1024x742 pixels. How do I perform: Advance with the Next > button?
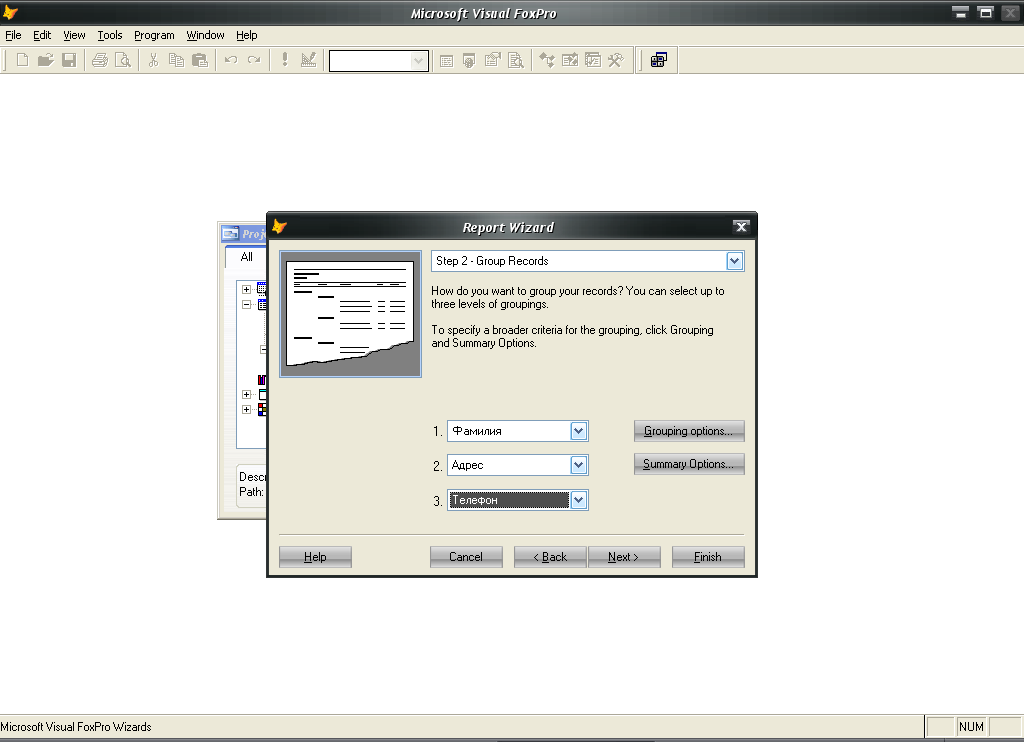pyautogui.click(x=624, y=557)
